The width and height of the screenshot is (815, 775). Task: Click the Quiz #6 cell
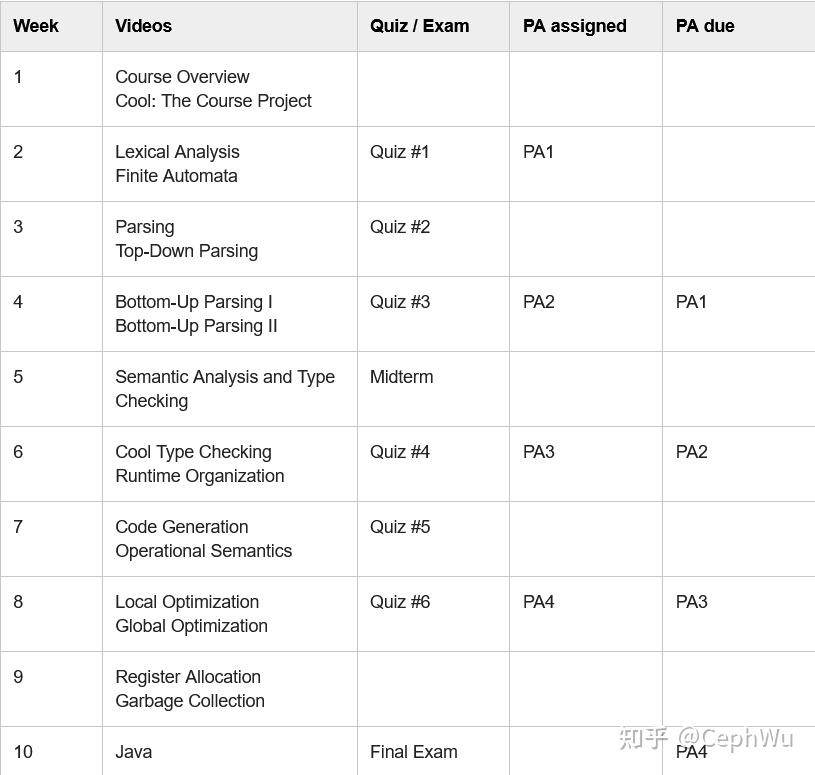click(399, 602)
